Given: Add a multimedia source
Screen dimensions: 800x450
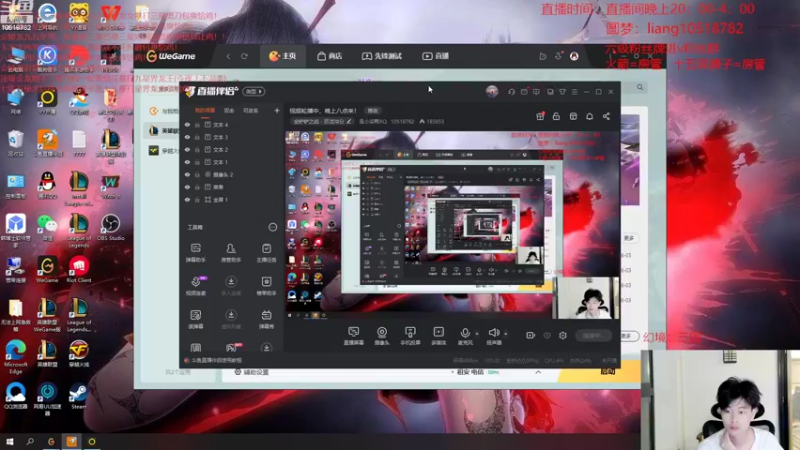Looking at the screenshot, I should coord(438,336).
